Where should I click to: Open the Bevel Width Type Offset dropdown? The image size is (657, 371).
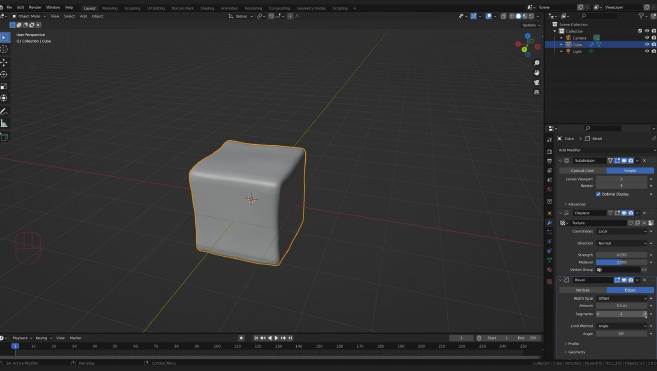[x=621, y=298]
